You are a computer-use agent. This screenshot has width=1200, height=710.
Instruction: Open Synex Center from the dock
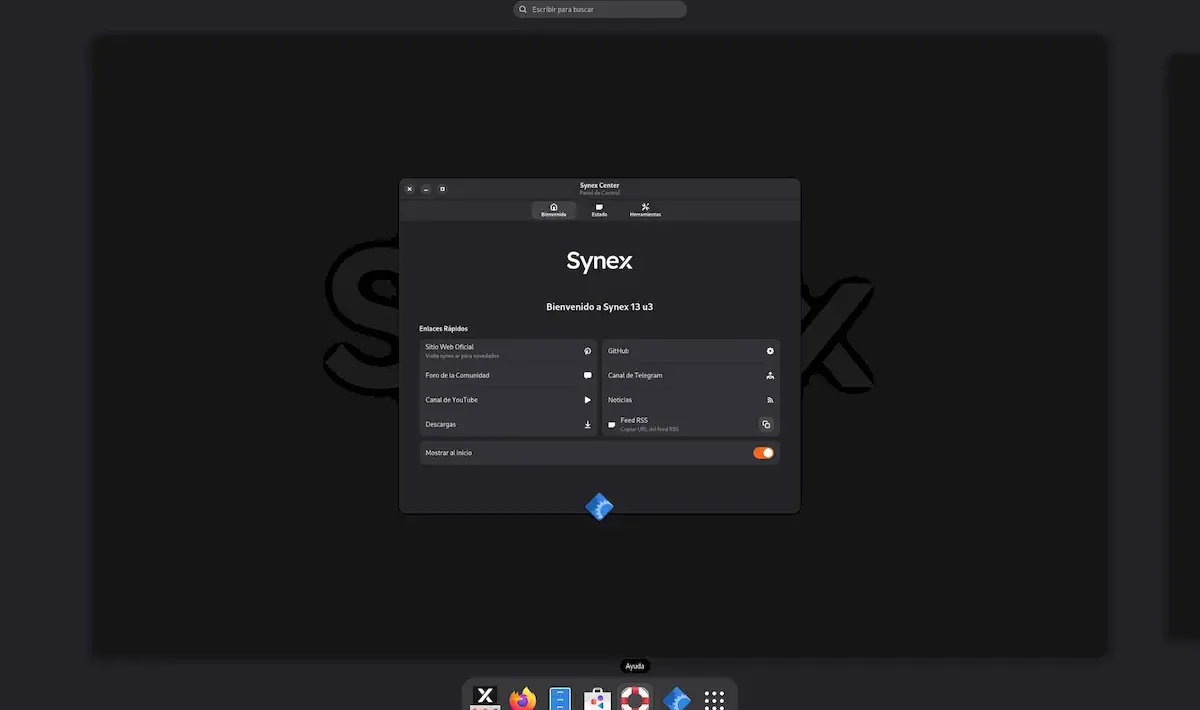tap(676, 699)
